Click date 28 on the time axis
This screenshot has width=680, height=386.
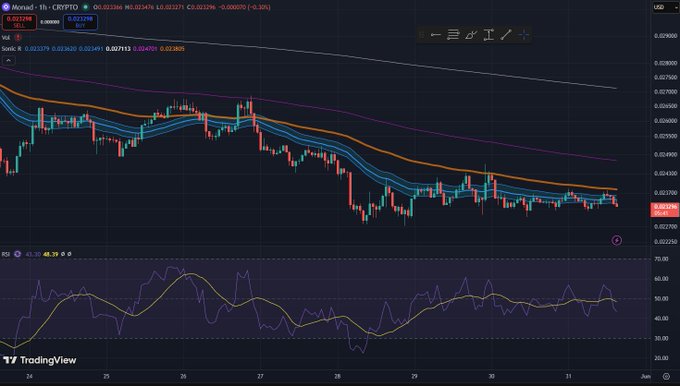(x=337, y=376)
